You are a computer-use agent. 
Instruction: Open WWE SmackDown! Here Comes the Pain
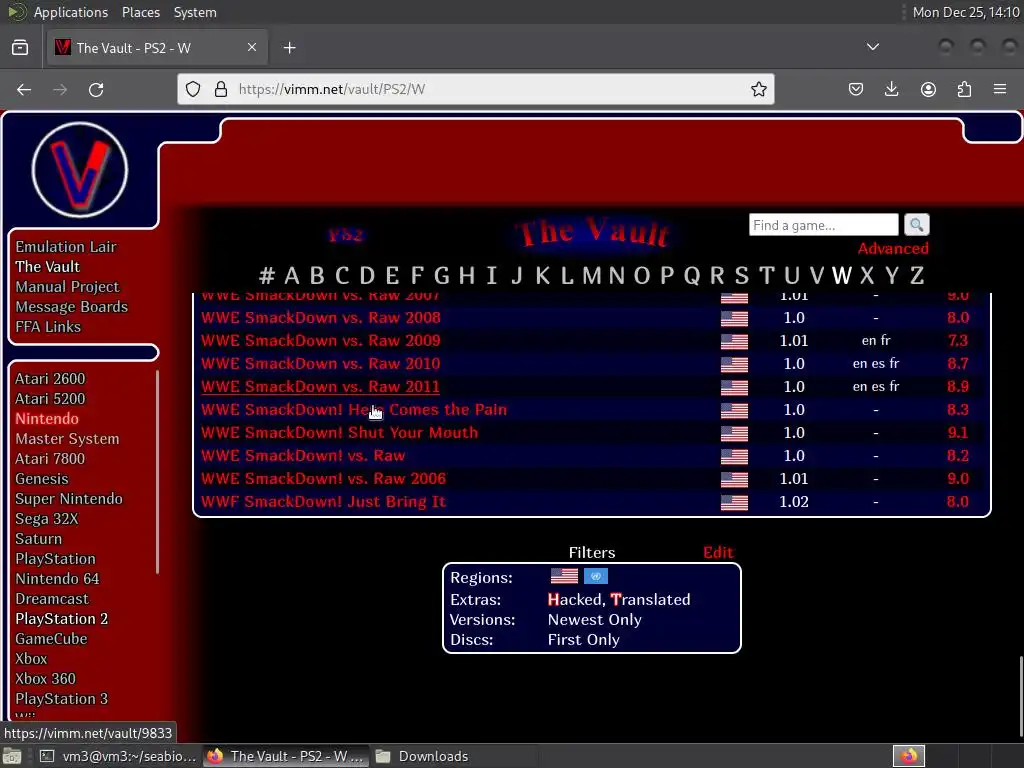point(353,409)
